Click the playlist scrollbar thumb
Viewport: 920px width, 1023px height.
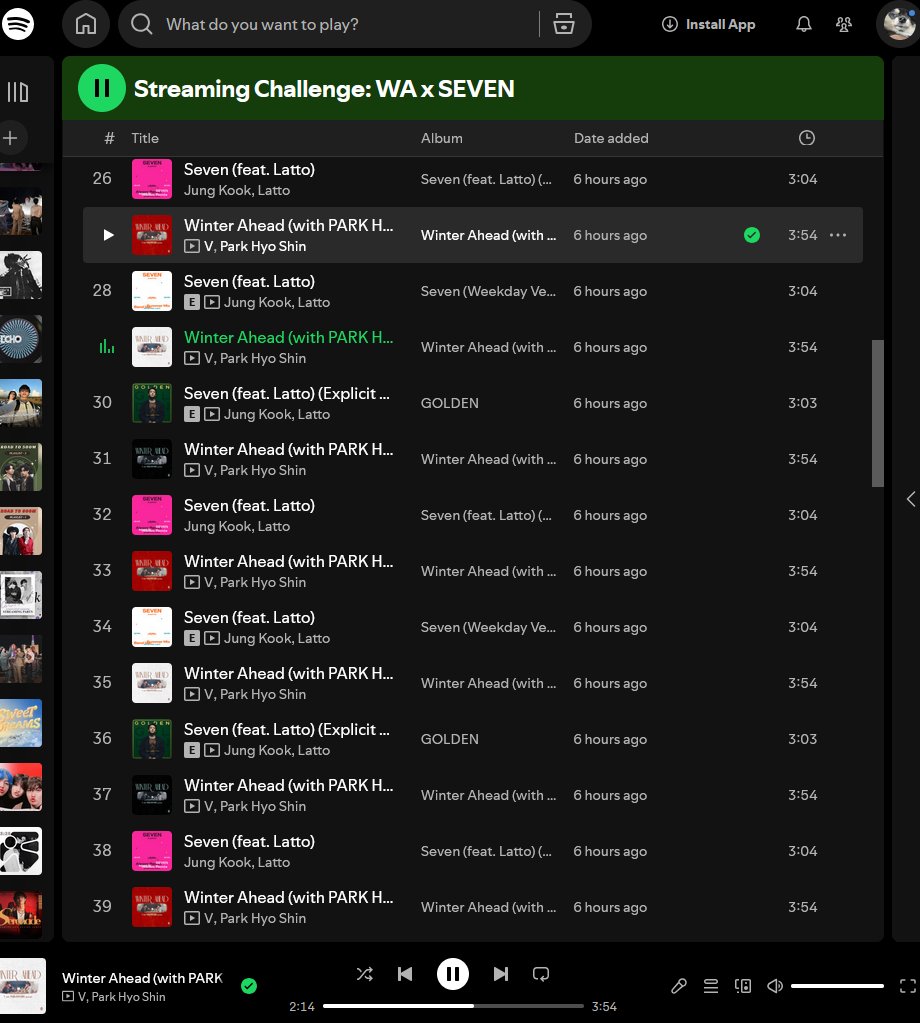coord(878,413)
